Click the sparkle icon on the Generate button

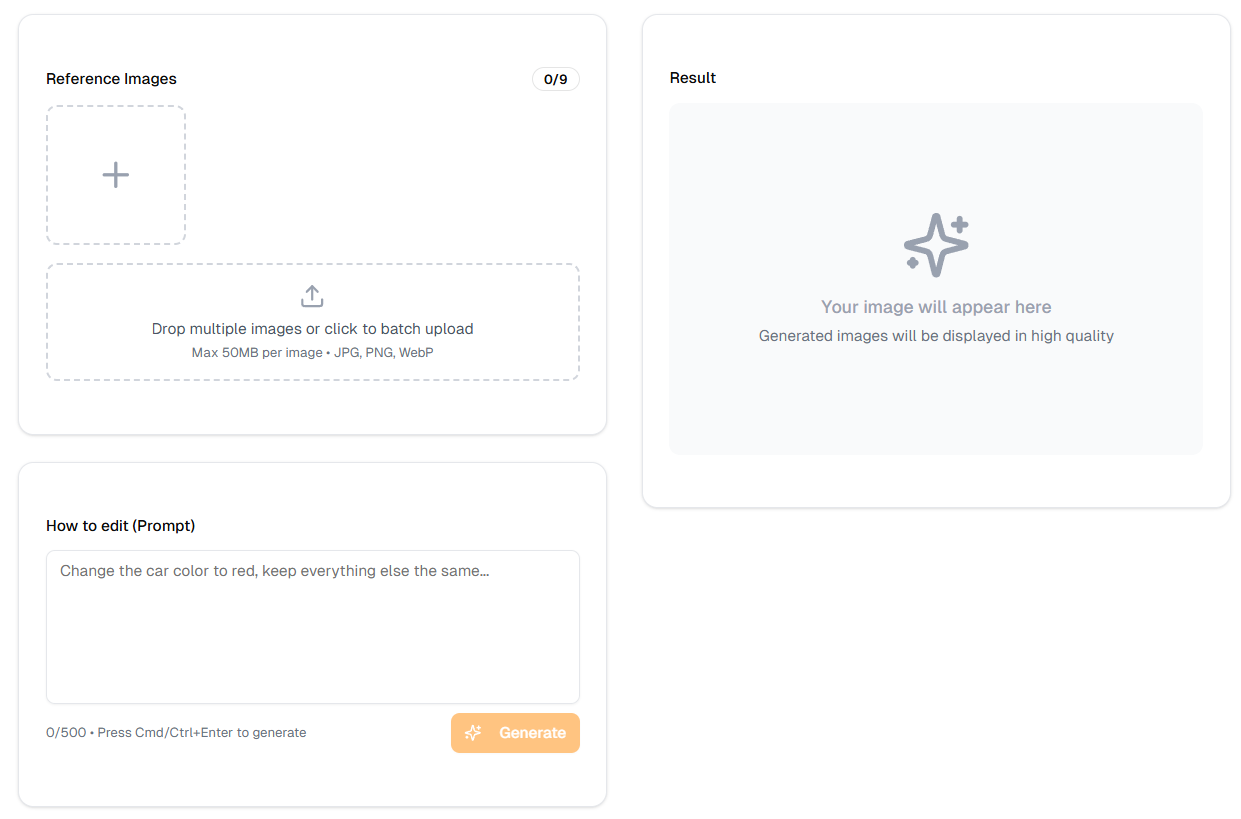coord(474,733)
